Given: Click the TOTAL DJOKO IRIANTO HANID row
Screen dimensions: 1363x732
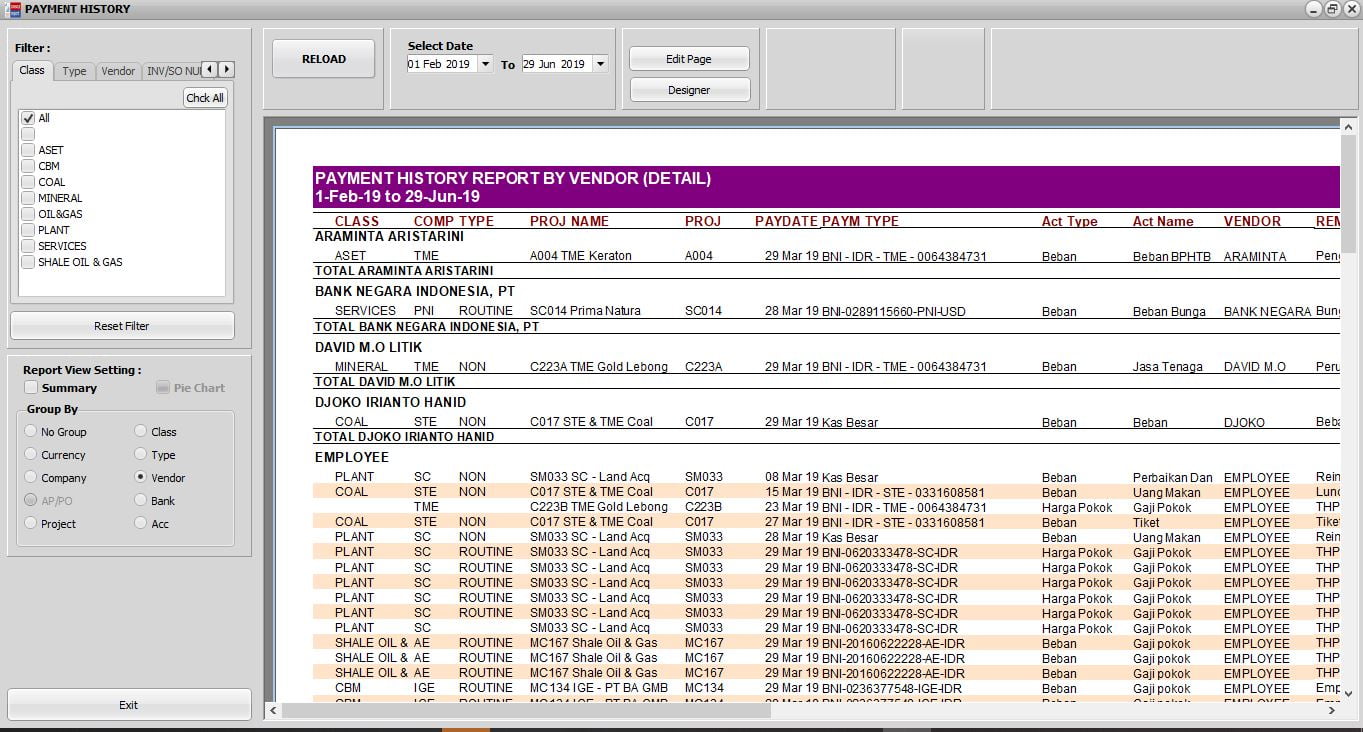Looking at the screenshot, I should coord(404,437).
